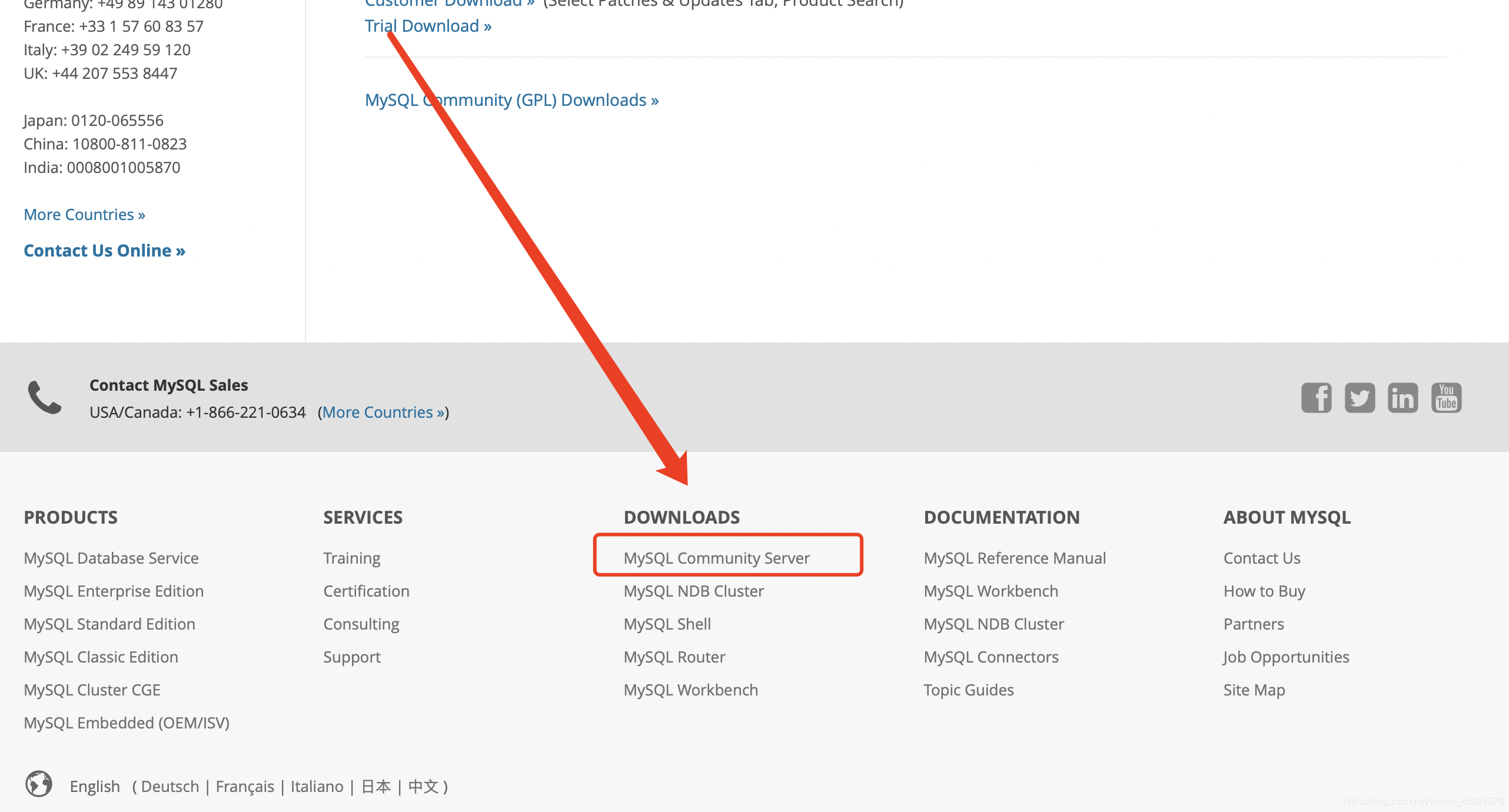Open MySQL Classic Edition link
The width and height of the screenshot is (1509, 812).
pyautogui.click(x=101, y=657)
